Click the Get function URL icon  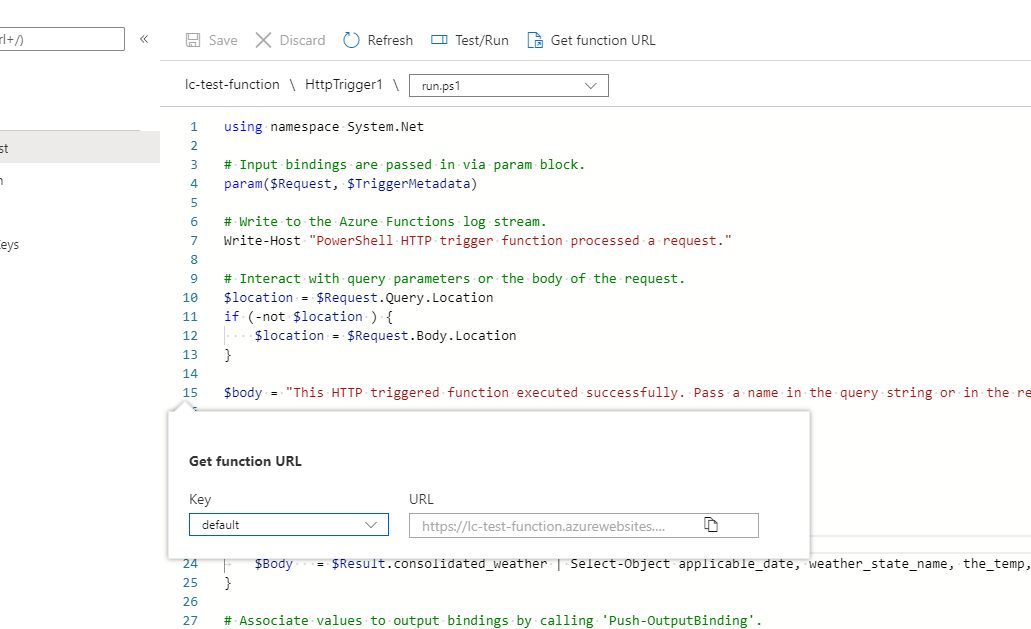click(x=535, y=40)
